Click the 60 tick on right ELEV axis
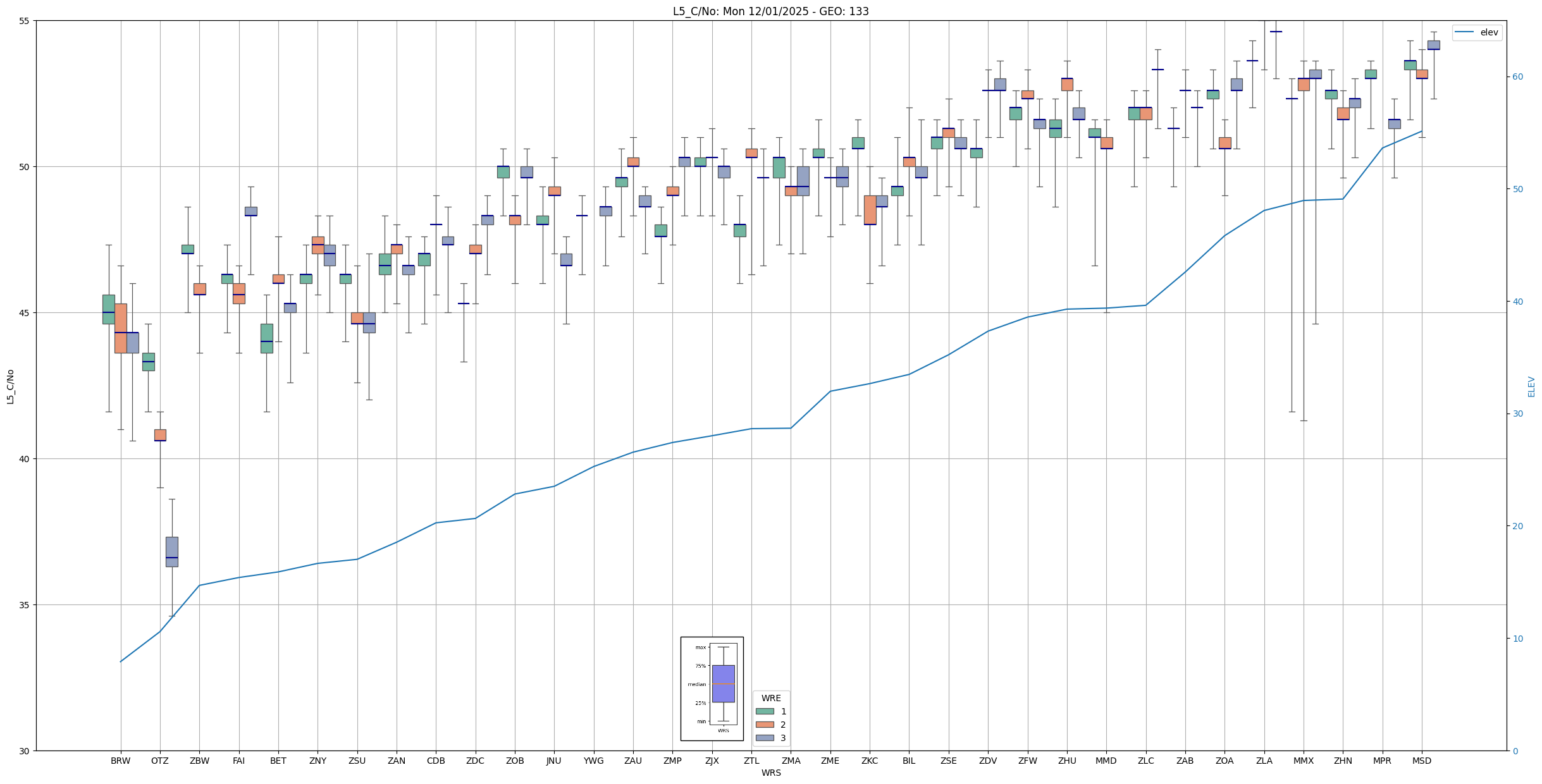Screen dimensions: 1542x784 (1517, 77)
